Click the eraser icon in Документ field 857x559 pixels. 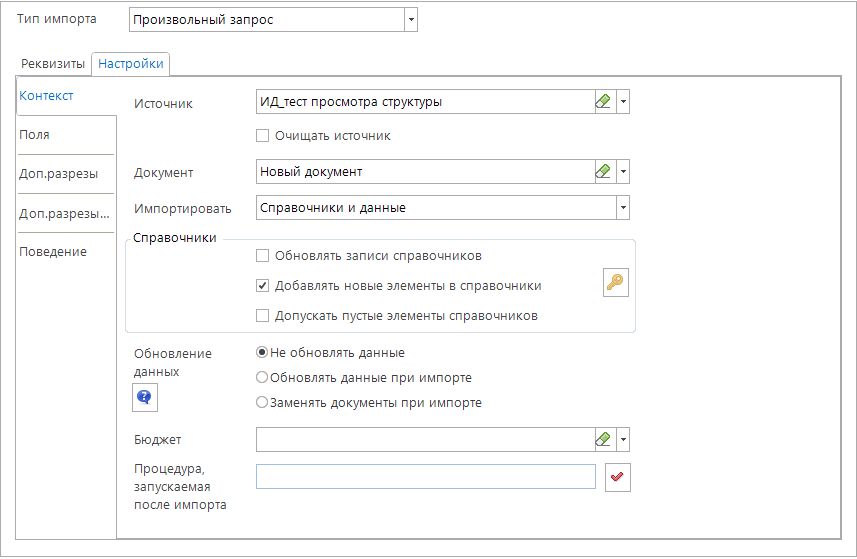[x=602, y=172]
